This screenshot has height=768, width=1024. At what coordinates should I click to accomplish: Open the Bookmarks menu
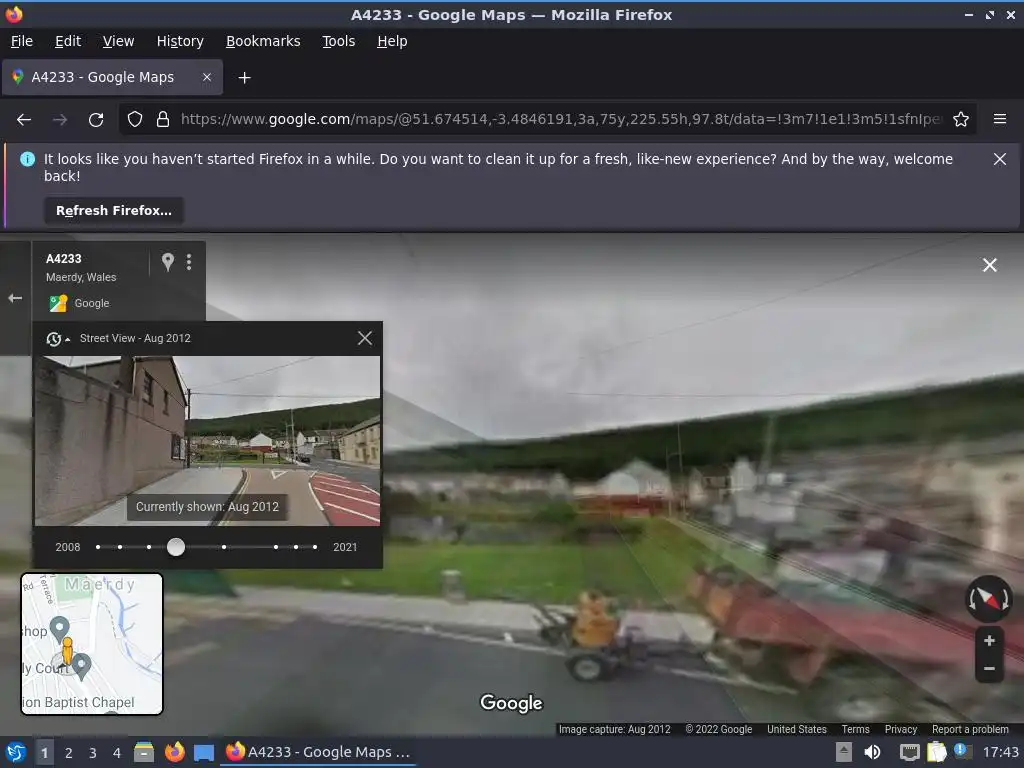click(x=263, y=41)
